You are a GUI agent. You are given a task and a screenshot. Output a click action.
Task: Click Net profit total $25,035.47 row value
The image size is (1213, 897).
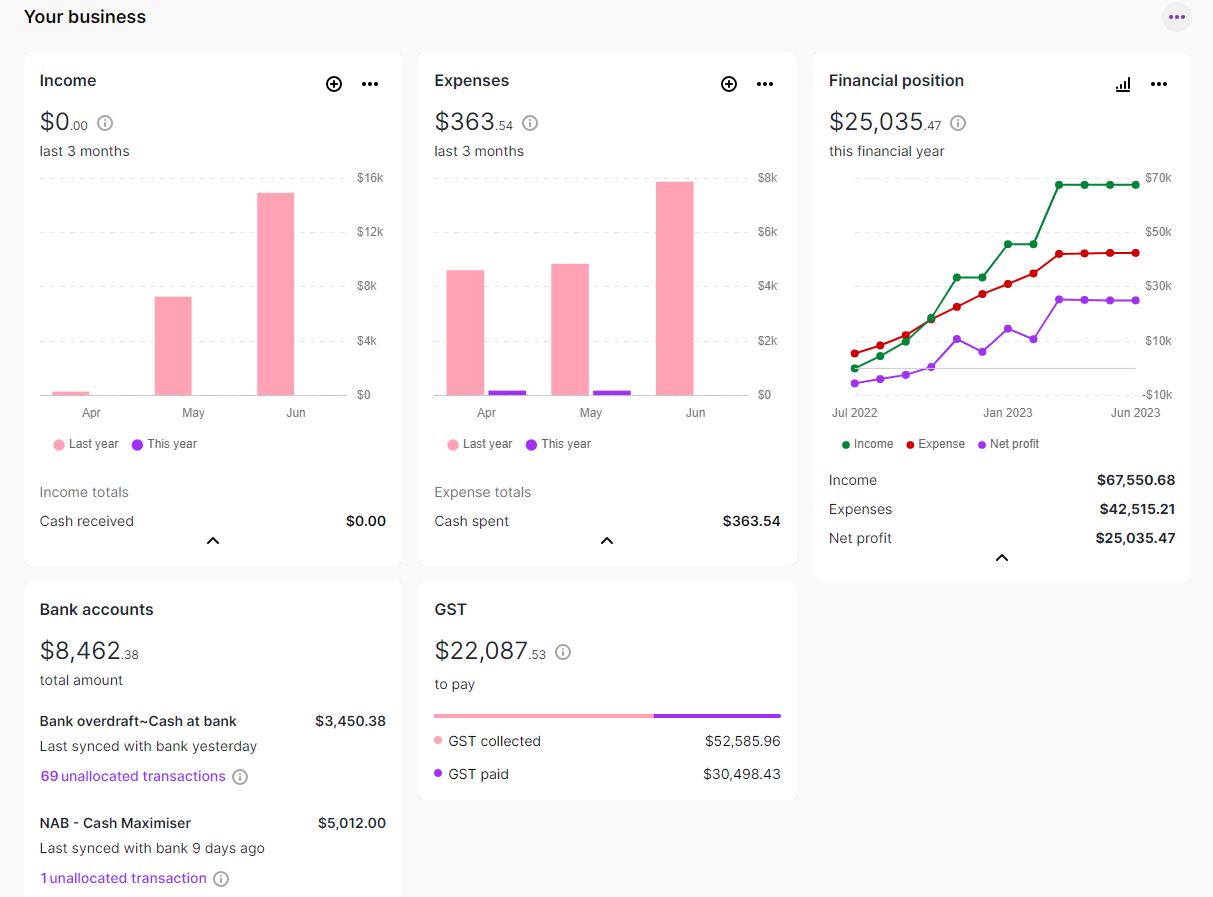pyautogui.click(x=1135, y=538)
